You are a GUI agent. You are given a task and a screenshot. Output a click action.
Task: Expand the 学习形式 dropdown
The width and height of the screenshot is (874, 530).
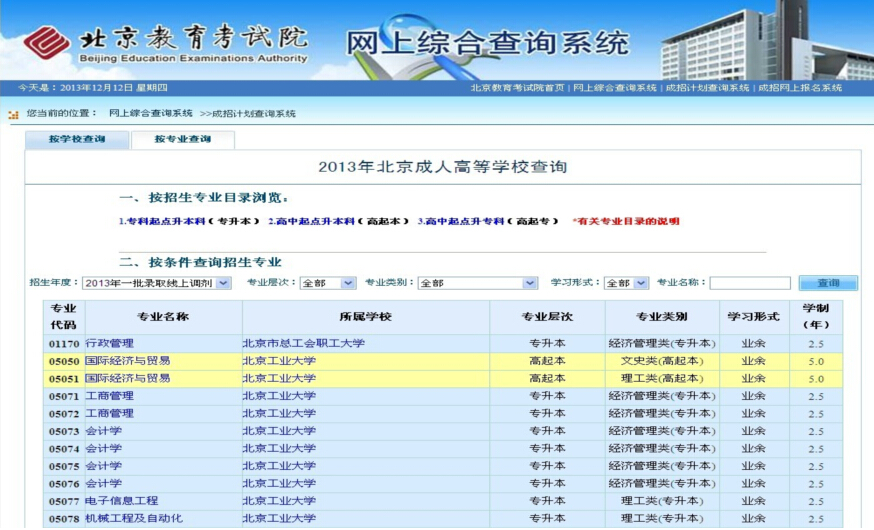(626, 283)
